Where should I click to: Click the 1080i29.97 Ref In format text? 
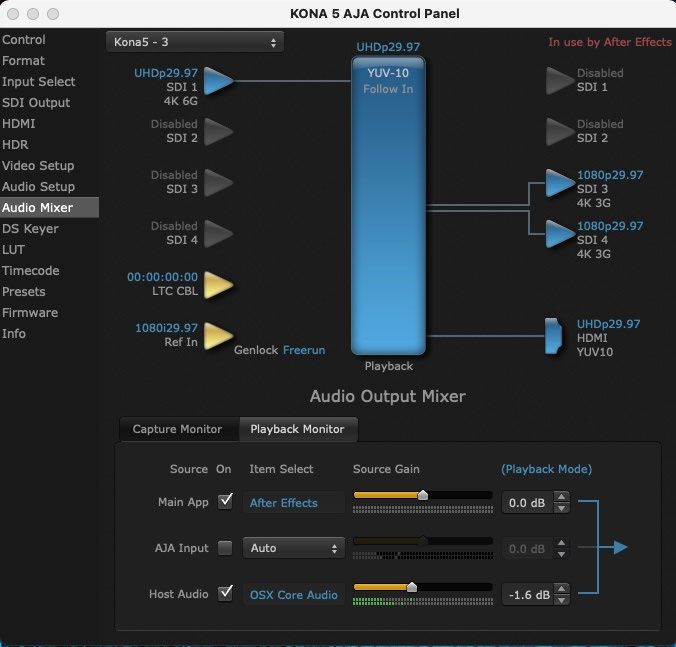166,328
